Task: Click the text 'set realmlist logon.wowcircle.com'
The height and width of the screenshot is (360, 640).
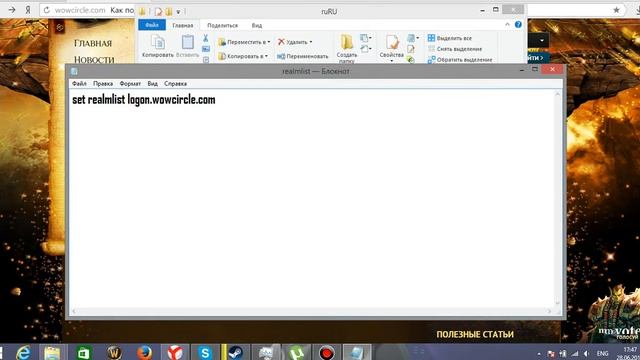Action: pyautogui.click(x=144, y=100)
